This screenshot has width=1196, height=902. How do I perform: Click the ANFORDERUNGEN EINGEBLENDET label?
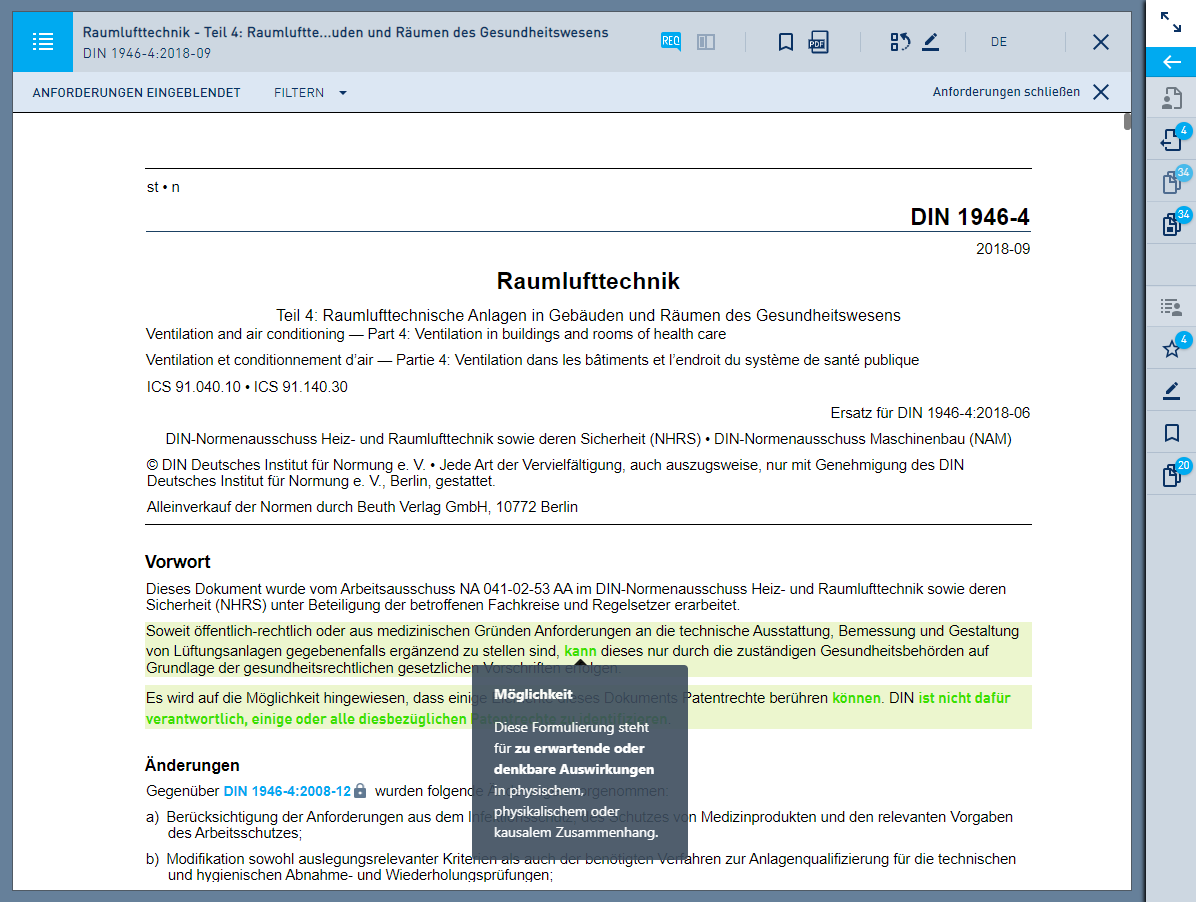(x=137, y=92)
